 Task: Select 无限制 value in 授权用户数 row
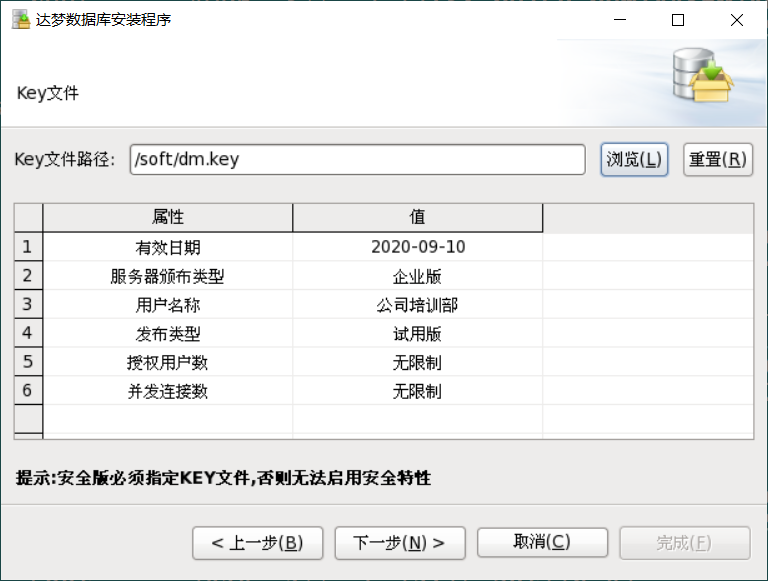[x=418, y=362]
